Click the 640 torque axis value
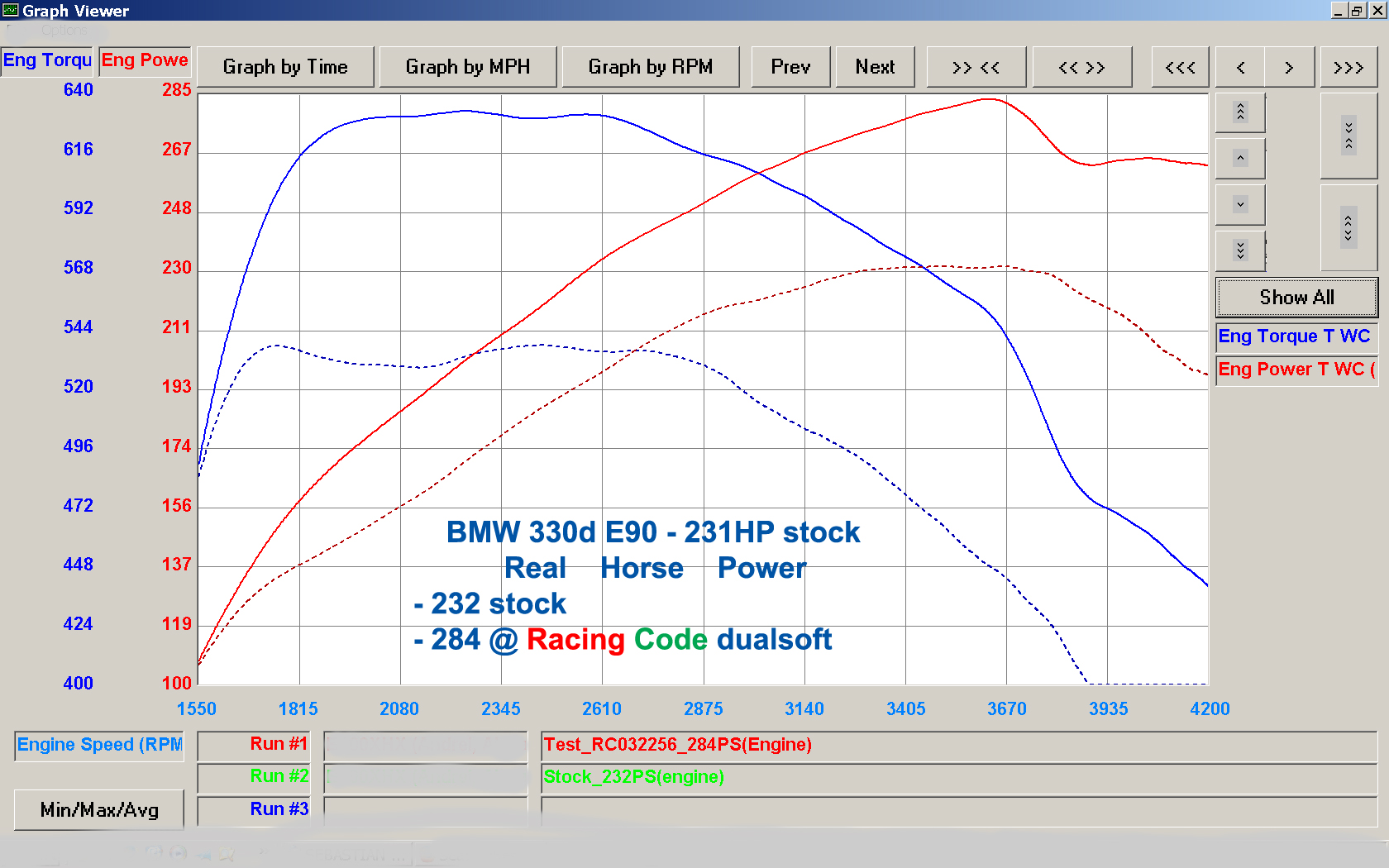Image resolution: width=1389 pixels, height=868 pixels. click(x=79, y=90)
